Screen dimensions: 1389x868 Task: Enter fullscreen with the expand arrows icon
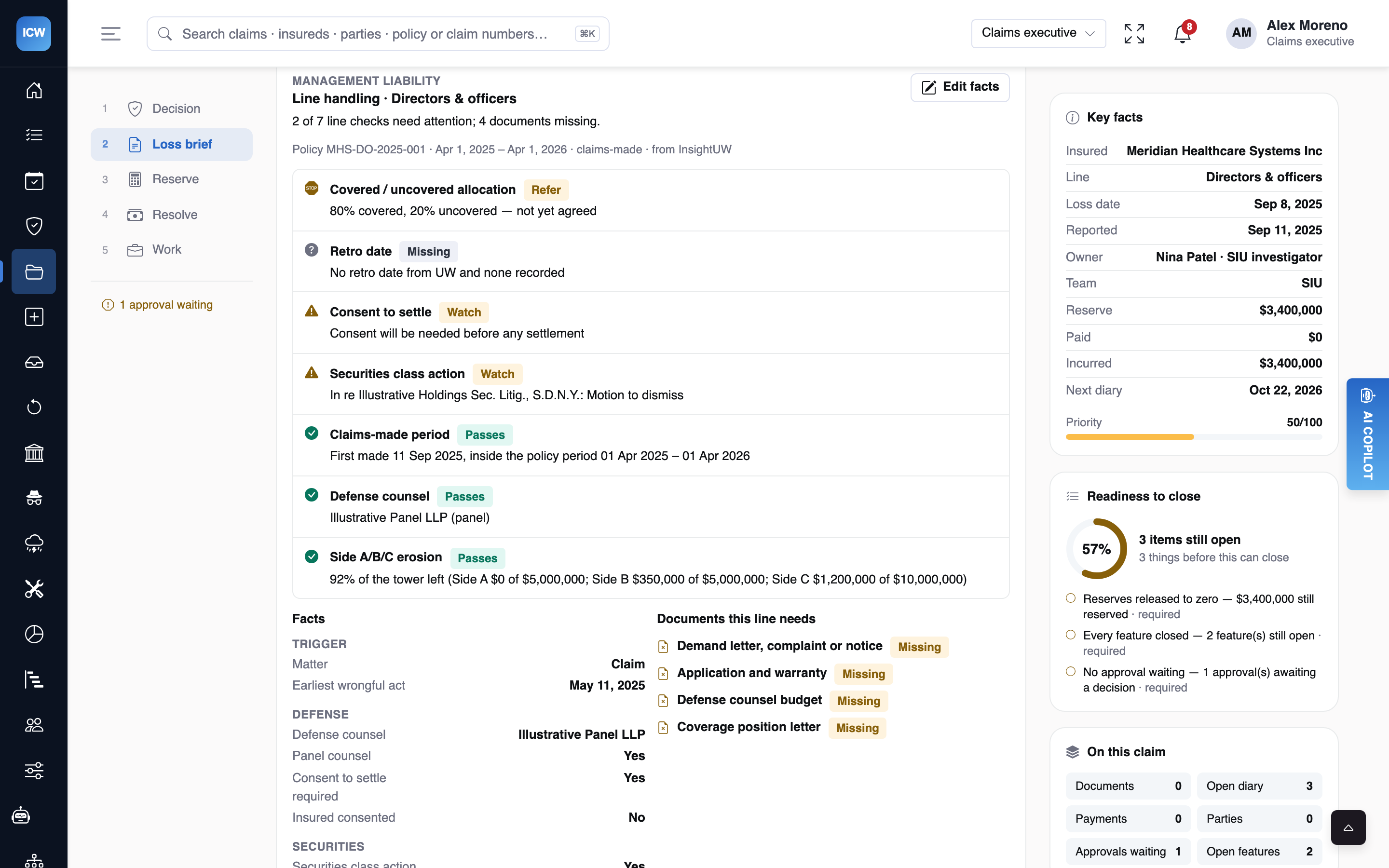(1134, 34)
